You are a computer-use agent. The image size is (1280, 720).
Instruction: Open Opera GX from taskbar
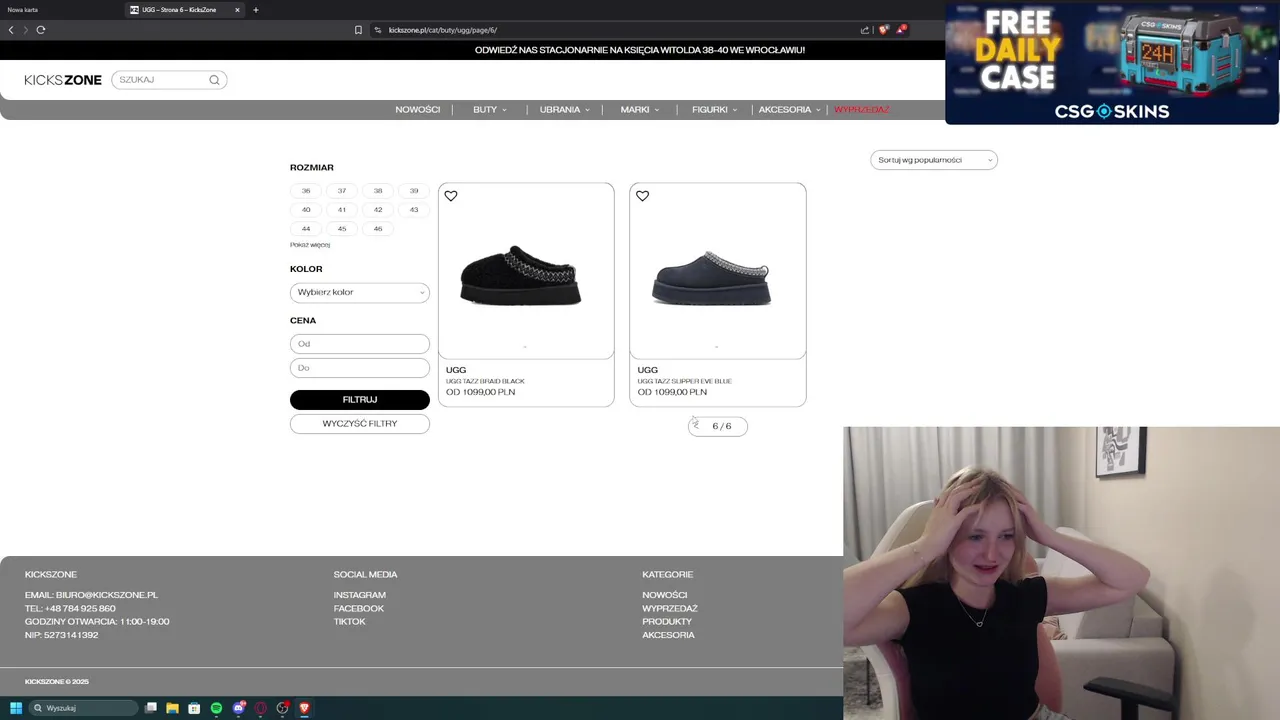click(261, 708)
